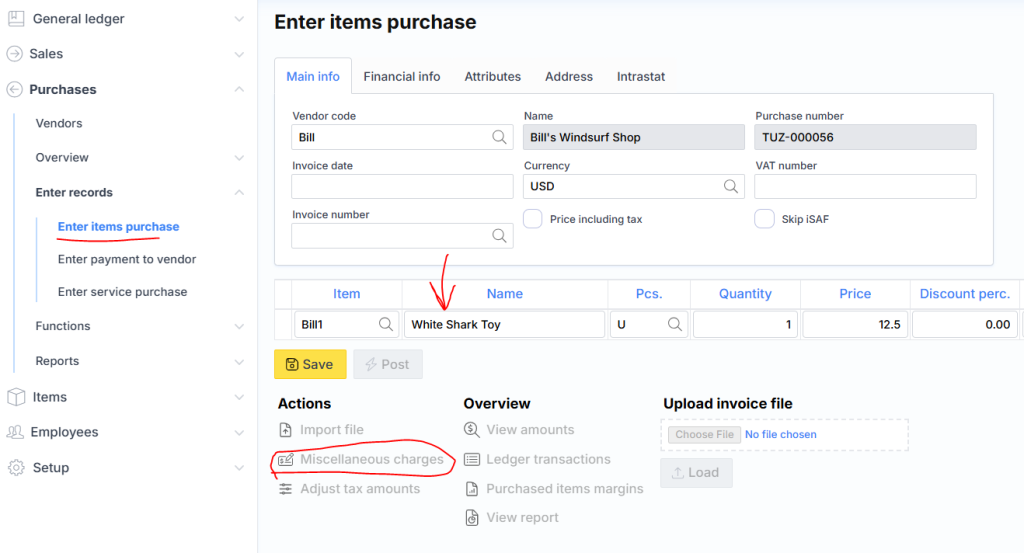The image size is (1024, 553).
Task: Click the Invoice number search icon
Action: tap(498, 236)
